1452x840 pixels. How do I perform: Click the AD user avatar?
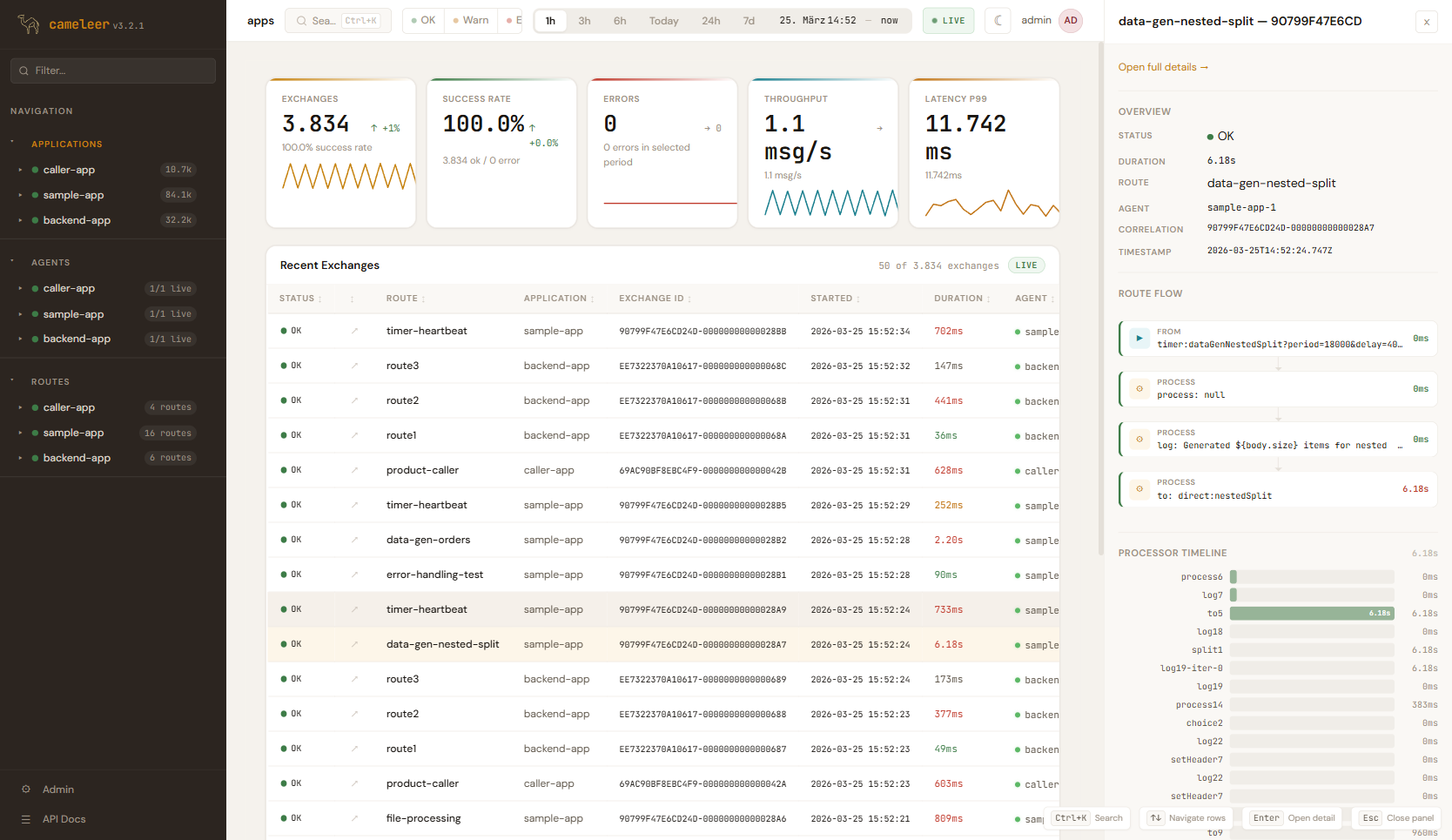point(1071,21)
